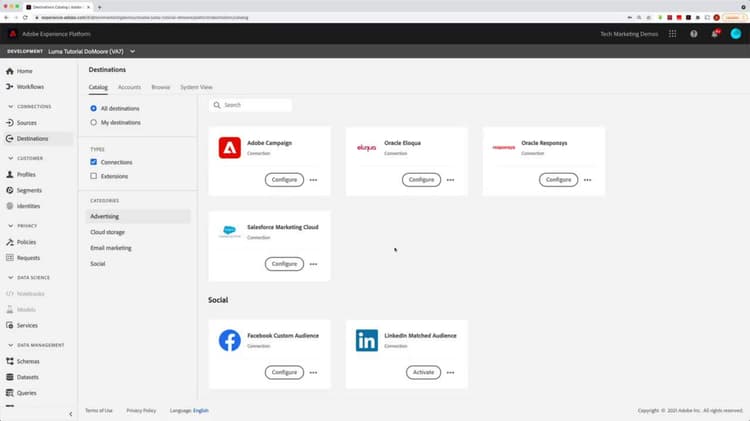Open more options for LinkedIn Matched Audience

[451, 373]
